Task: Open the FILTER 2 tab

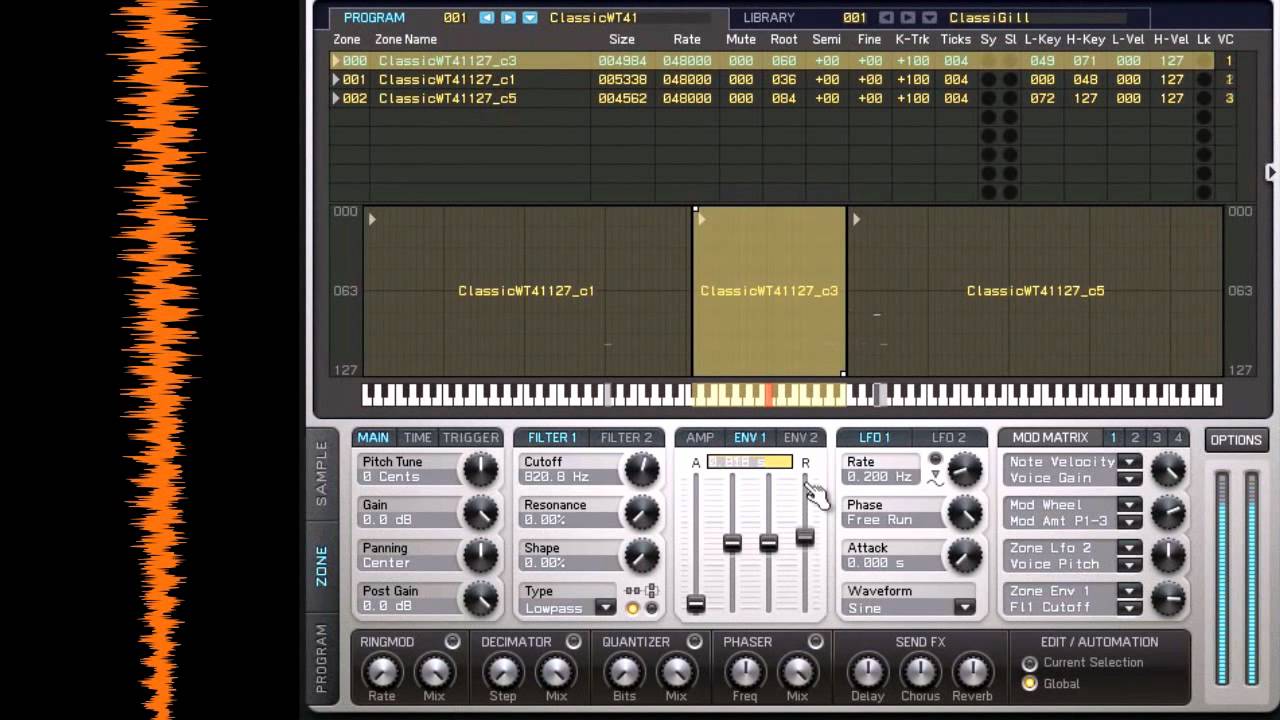Action: coord(626,438)
